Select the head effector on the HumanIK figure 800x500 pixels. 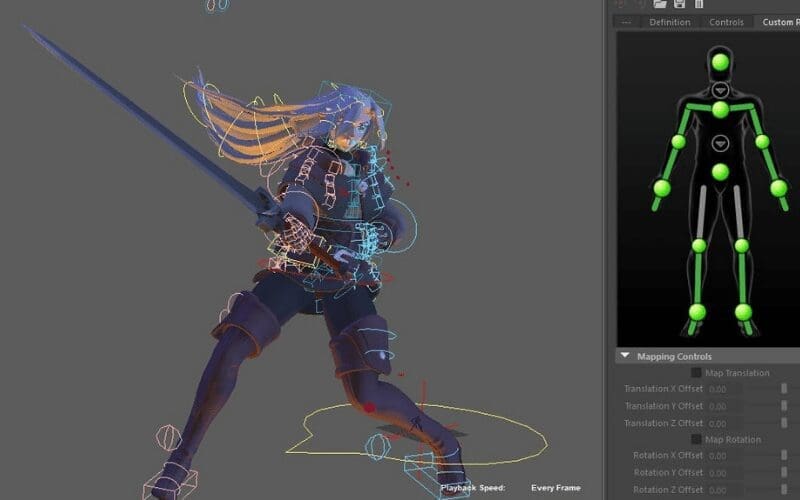pyautogui.click(x=720, y=62)
